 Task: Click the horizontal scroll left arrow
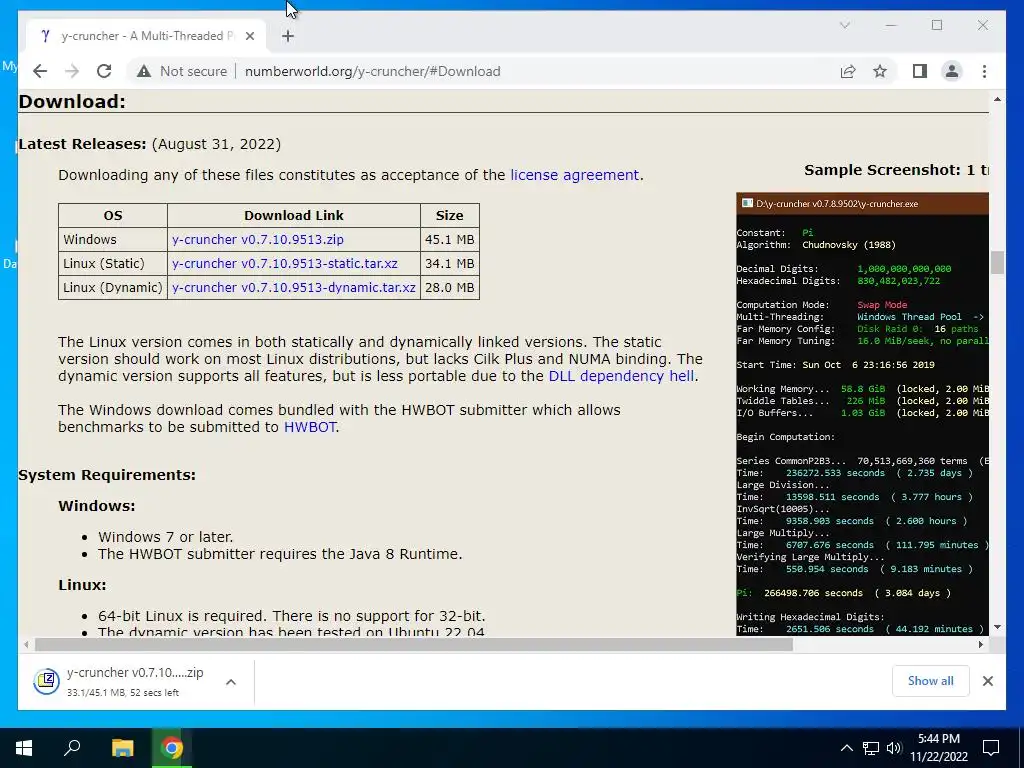point(26,645)
